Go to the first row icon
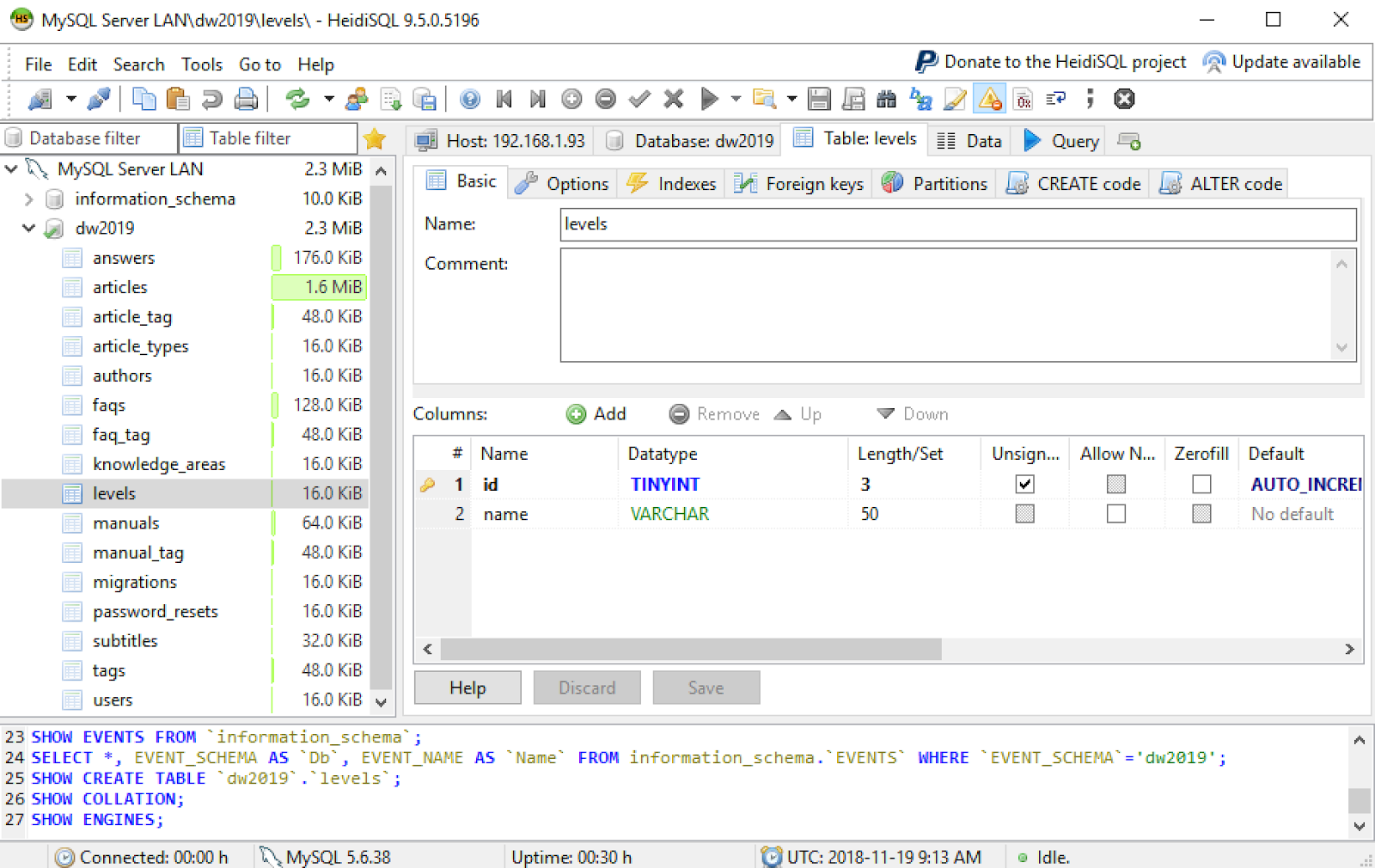 click(x=504, y=100)
